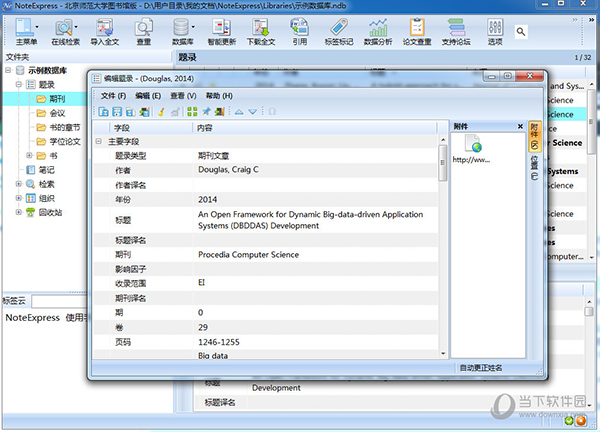The width and height of the screenshot is (600, 432).
Task: Switch to the 位置 side tab
Action: pyautogui.click(x=535, y=168)
